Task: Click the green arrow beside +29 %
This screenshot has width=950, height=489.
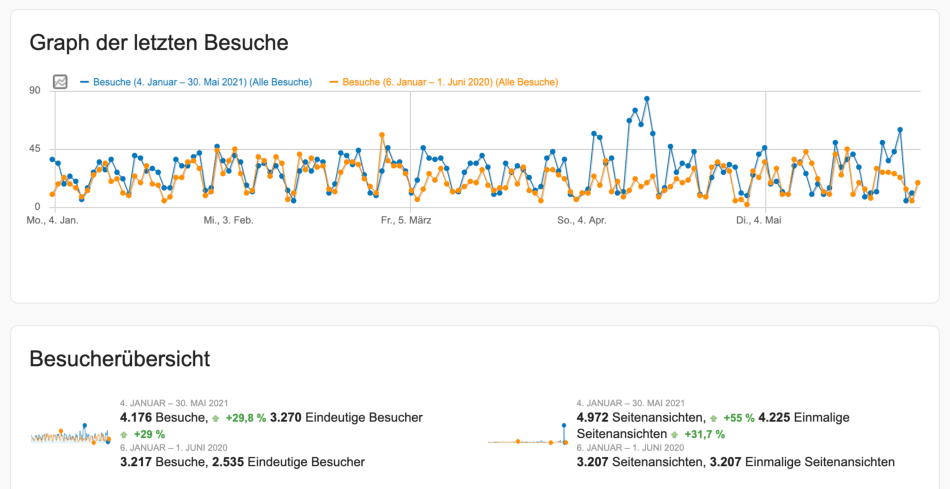Action: (x=125, y=435)
